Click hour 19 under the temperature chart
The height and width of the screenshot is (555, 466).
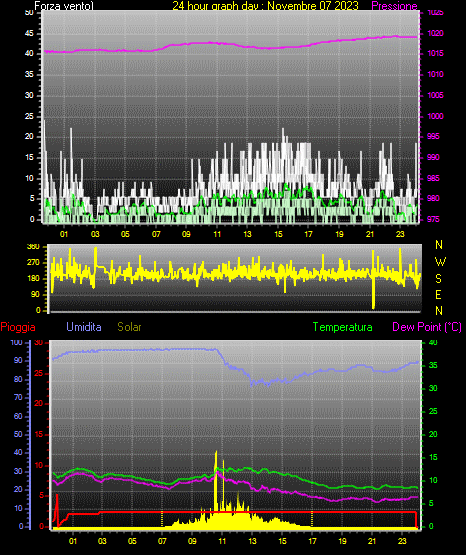[x=342, y=541]
